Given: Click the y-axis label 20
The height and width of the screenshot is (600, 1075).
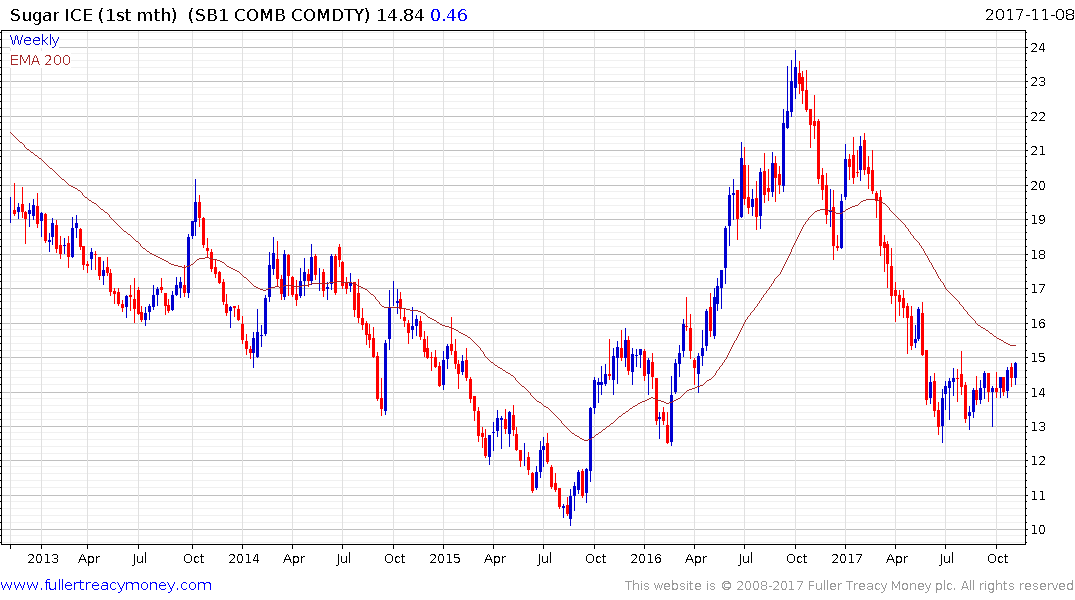Looking at the screenshot, I should [x=1038, y=185].
